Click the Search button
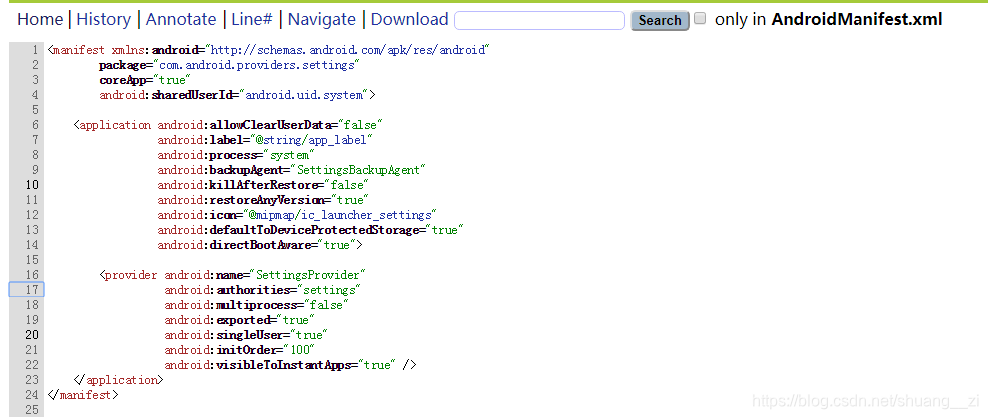This screenshot has width=988, height=419. point(660,20)
